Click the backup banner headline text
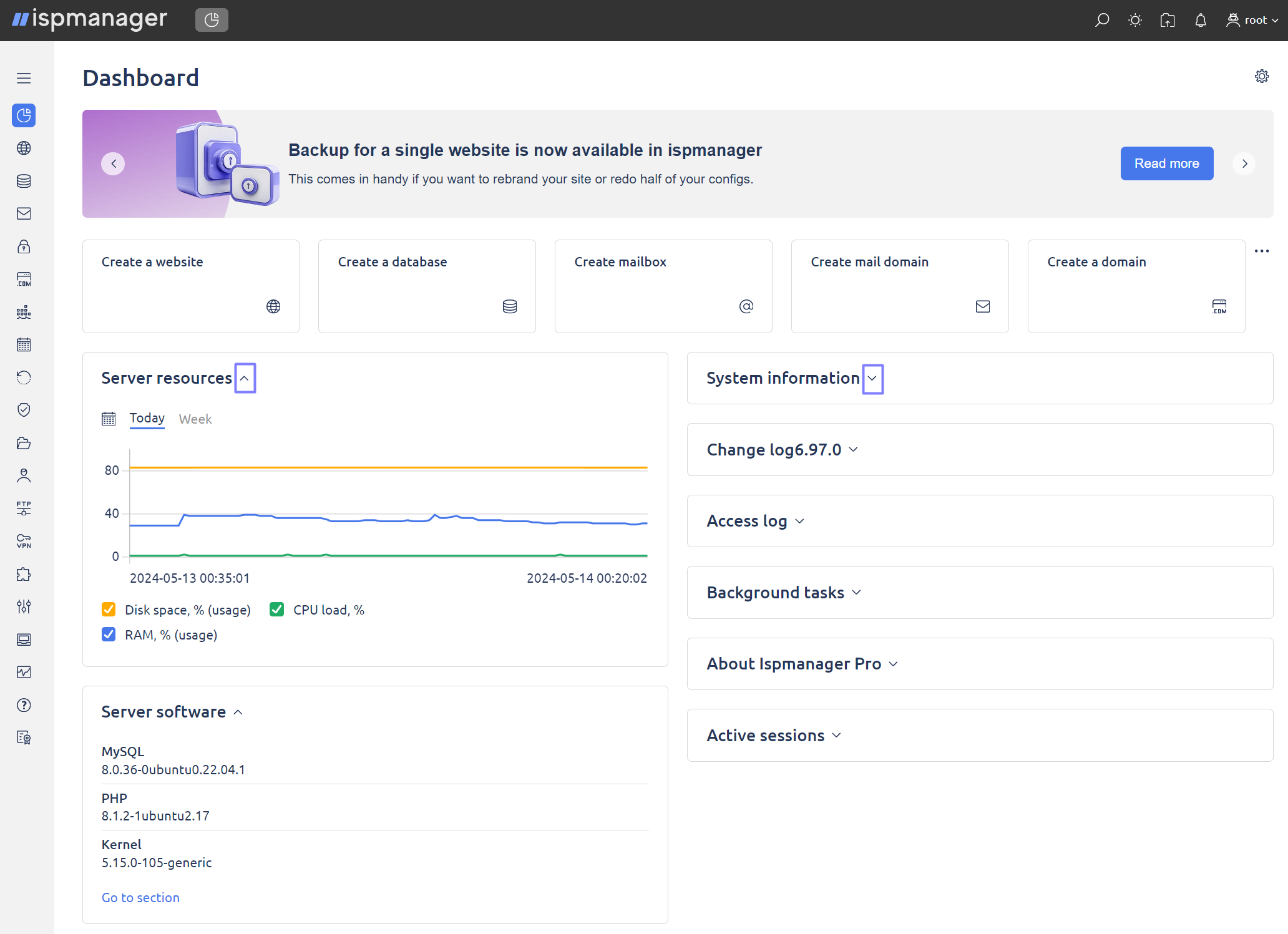This screenshot has height=934, width=1288. [525, 150]
